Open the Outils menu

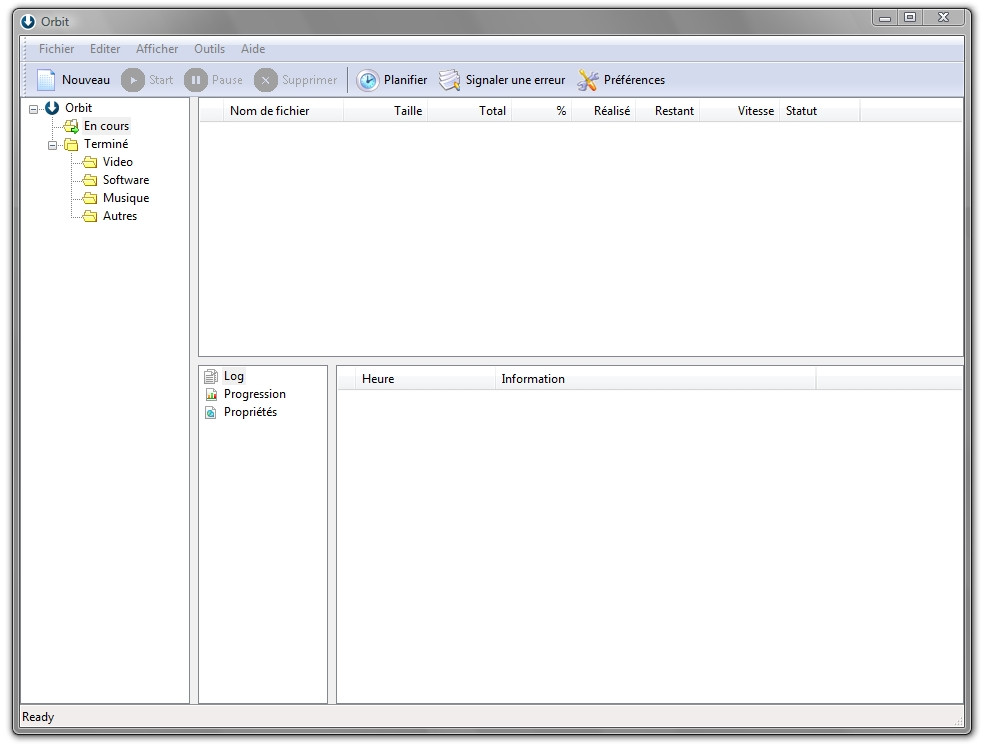click(x=209, y=48)
